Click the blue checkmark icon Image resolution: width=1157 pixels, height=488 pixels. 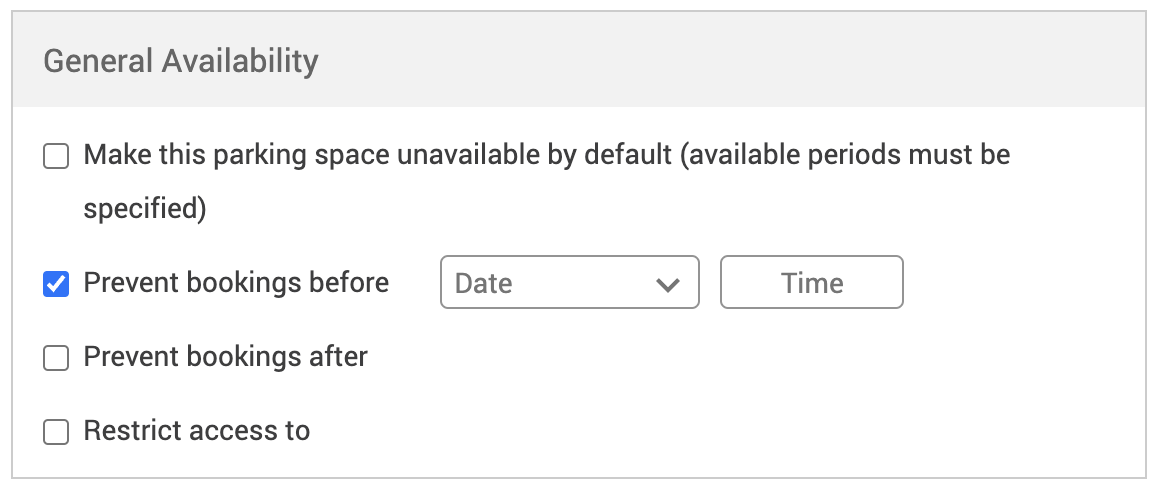[56, 284]
